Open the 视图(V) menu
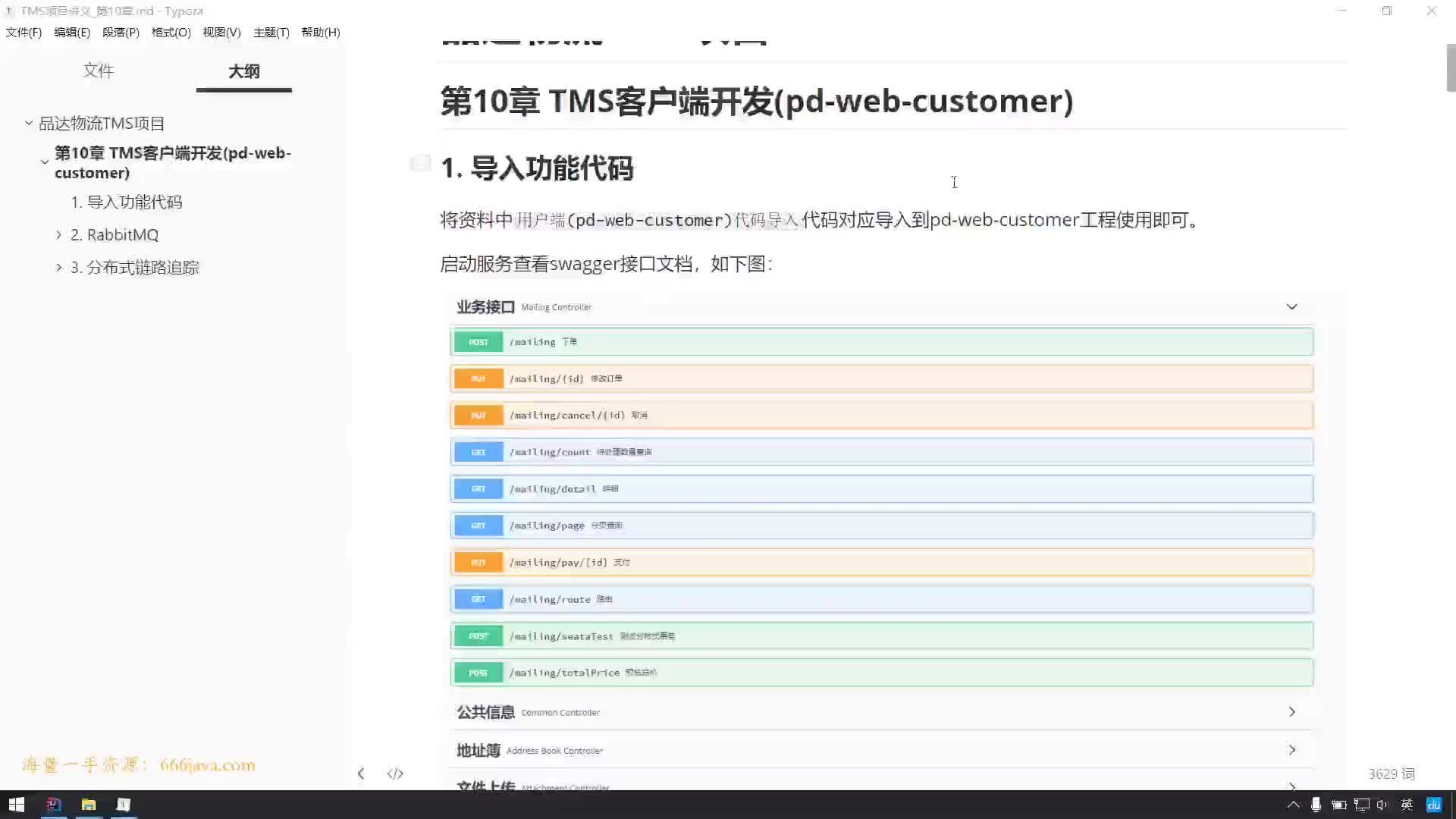 point(221,32)
